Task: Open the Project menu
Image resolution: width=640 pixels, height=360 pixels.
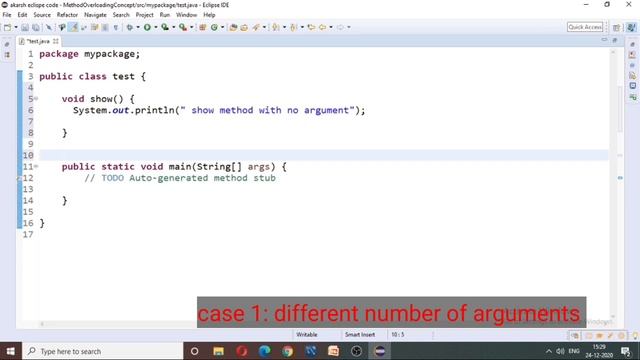Action: 144,15
